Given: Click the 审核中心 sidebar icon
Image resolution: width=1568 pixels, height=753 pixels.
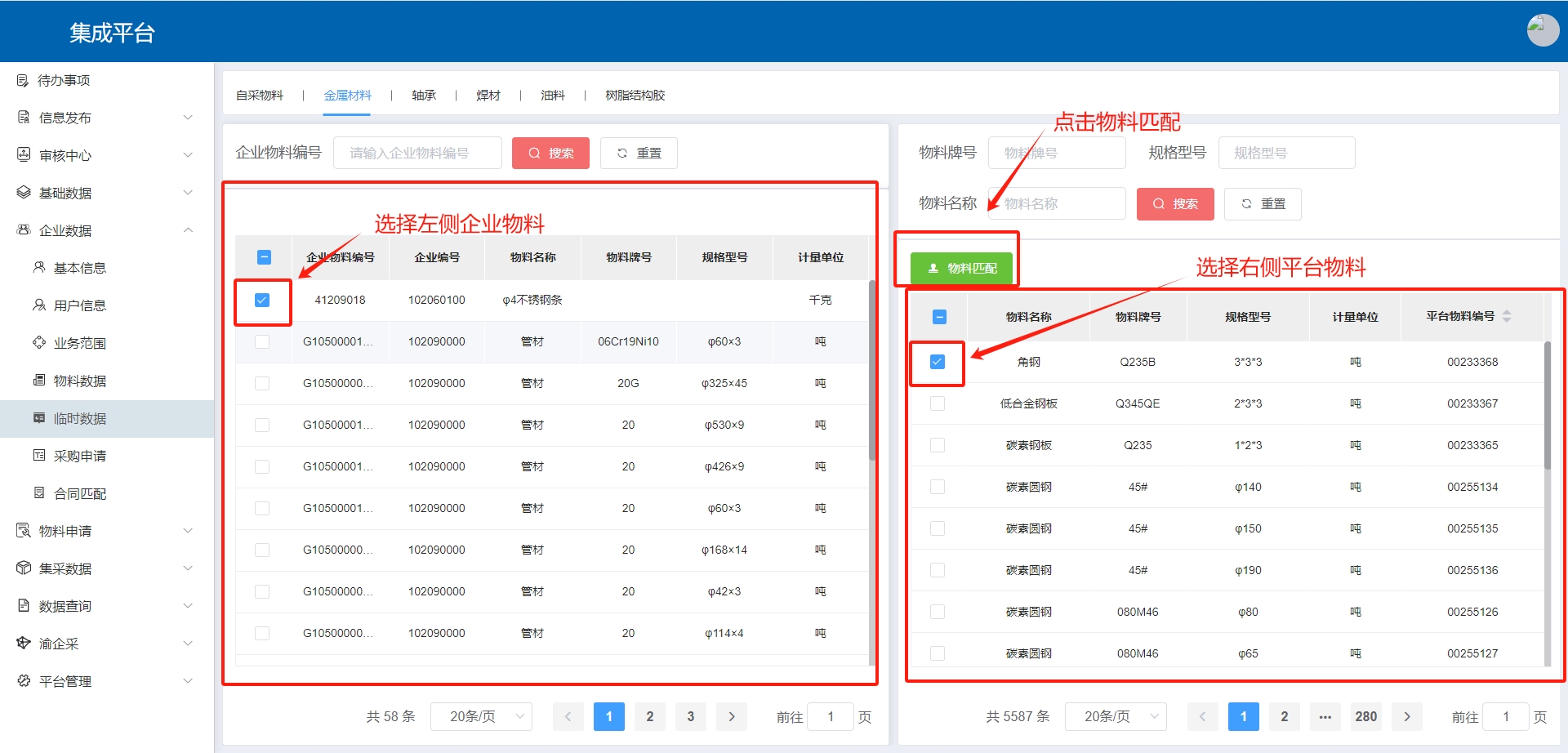Looking at the screenshot, I should (x=24, y=154).
